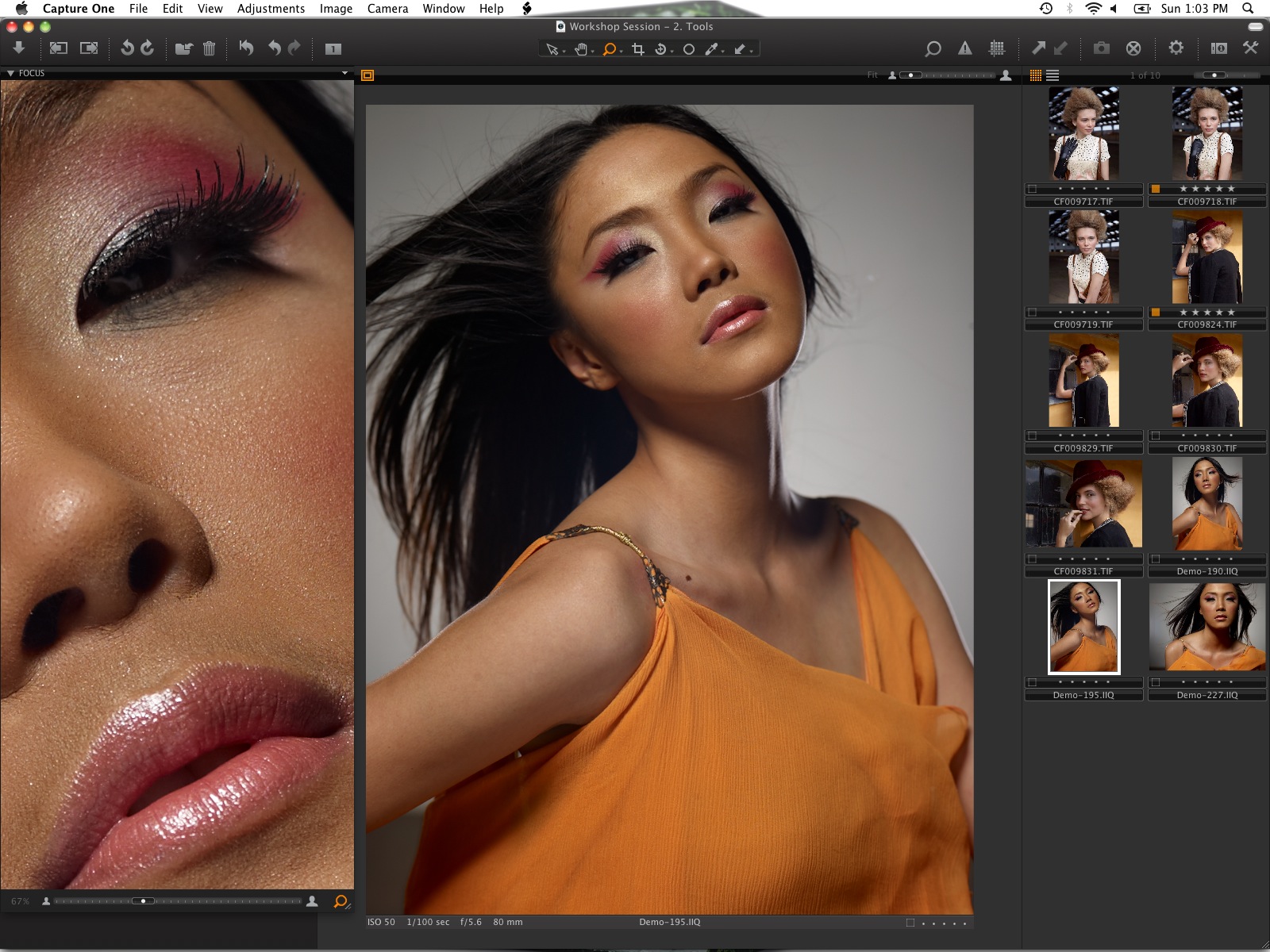Collapse the Focus panel
Image resolution: width=1270 pixels, height=952 pixels.
[x=10, y=72]
